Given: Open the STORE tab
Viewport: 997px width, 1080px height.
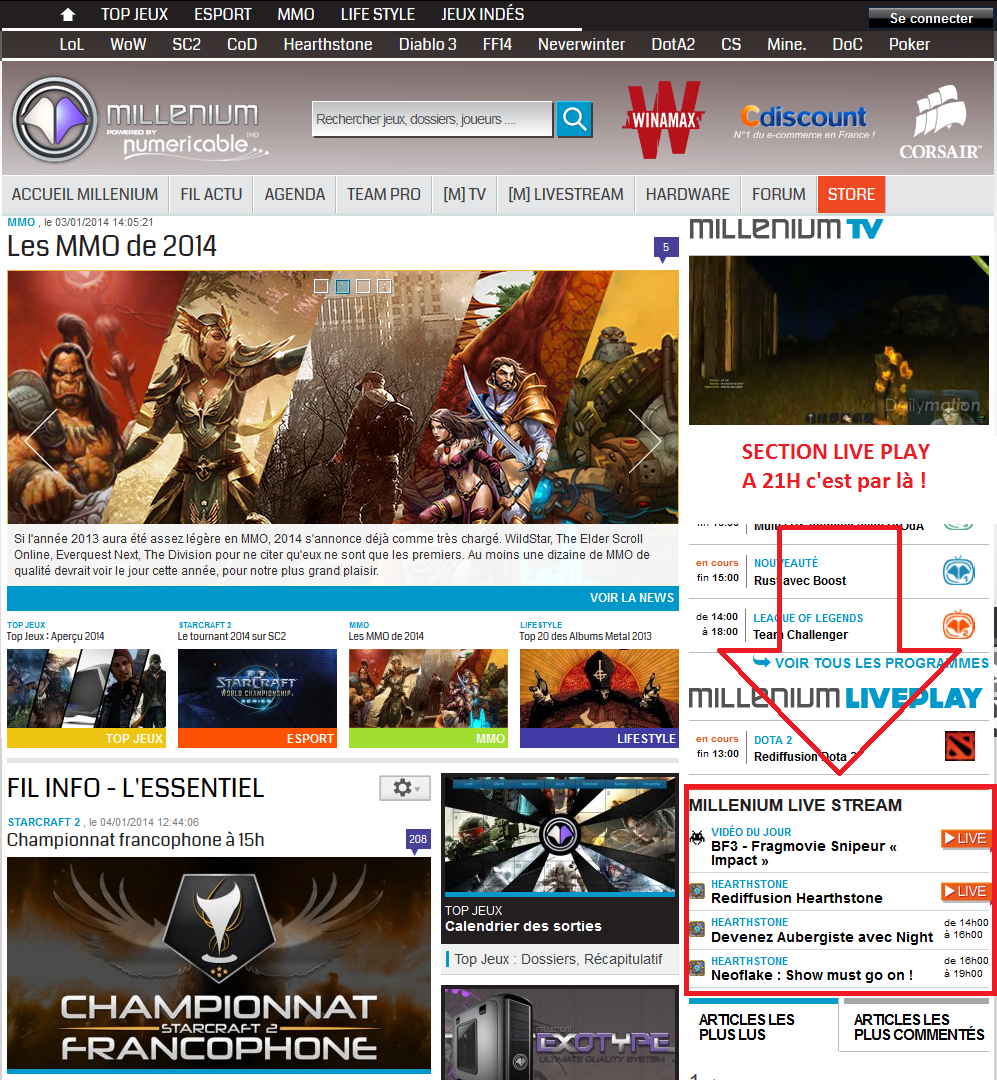Looking at the screenshot, I should [x=852, y=194].
